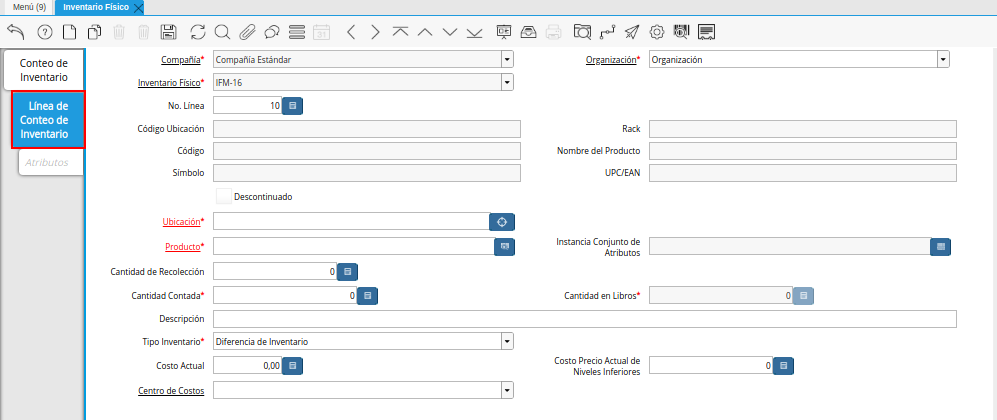997x420 pixels.
Task: Go to next record arrow
Action: pyautogui.click(x=375, y=32)
